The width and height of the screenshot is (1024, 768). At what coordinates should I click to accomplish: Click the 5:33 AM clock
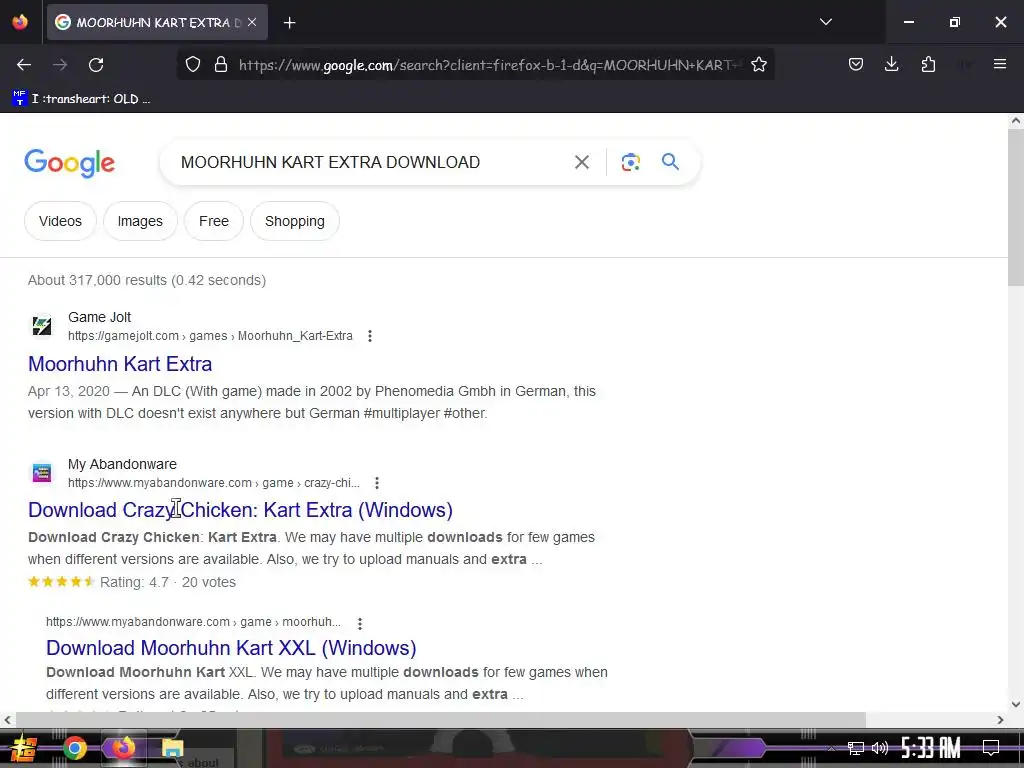coord(931,747)
